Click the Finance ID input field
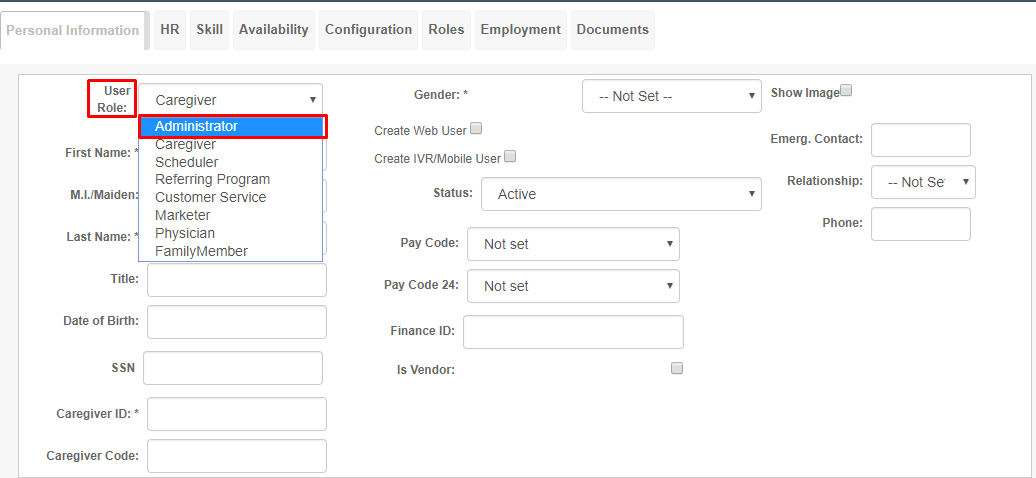The height and width of the screenshot is (478, 1036). 573,332
